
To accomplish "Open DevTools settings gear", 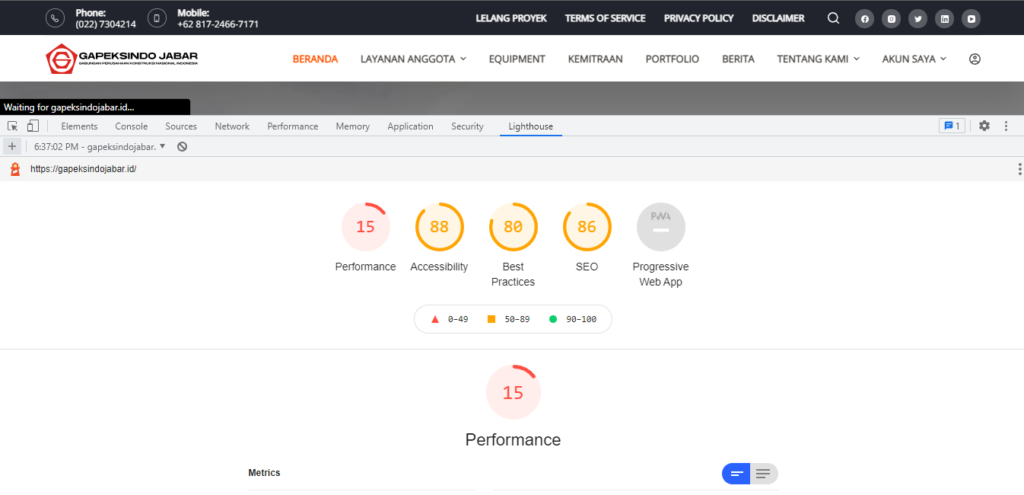I will [984, 126].
